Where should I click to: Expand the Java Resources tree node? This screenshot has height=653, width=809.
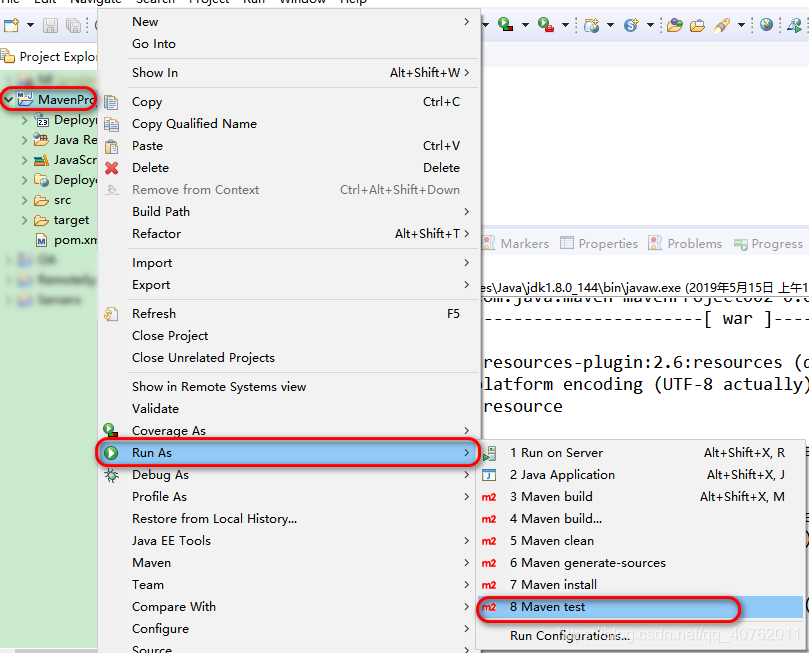[x=24, y=140]
